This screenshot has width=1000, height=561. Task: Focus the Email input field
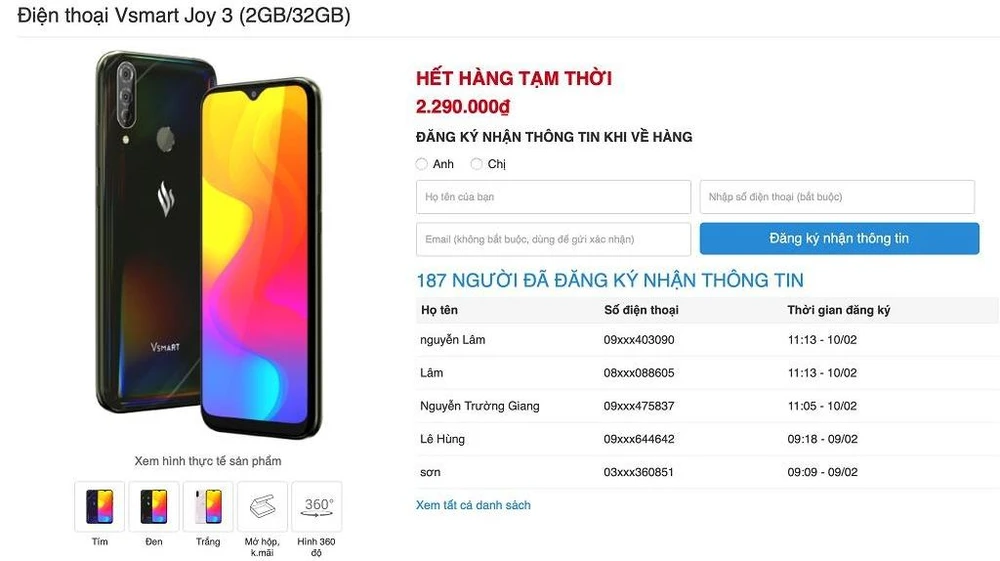click(x=554, y=239)
